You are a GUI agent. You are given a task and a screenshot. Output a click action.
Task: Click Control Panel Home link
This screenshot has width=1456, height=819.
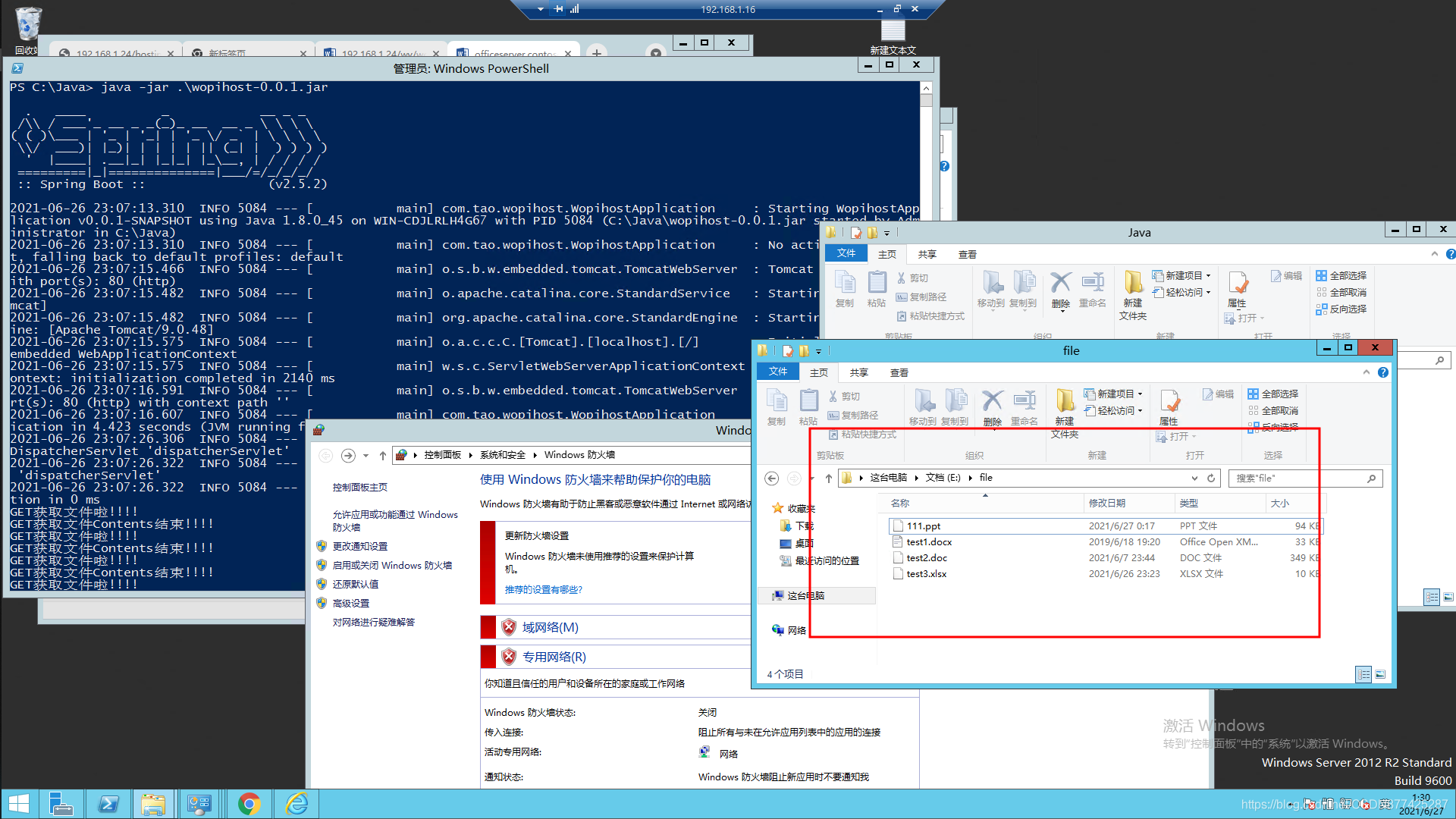click(x=360, y=487)
